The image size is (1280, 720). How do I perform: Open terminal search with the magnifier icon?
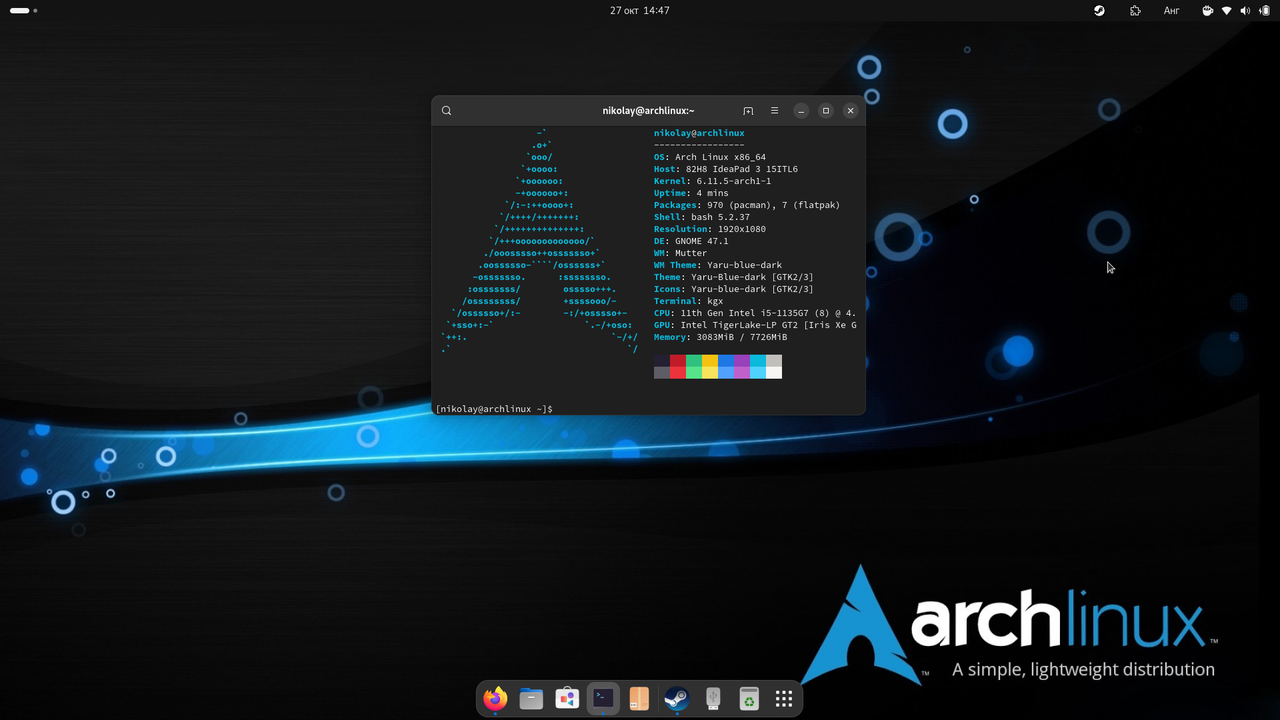(x=447, y=111)
